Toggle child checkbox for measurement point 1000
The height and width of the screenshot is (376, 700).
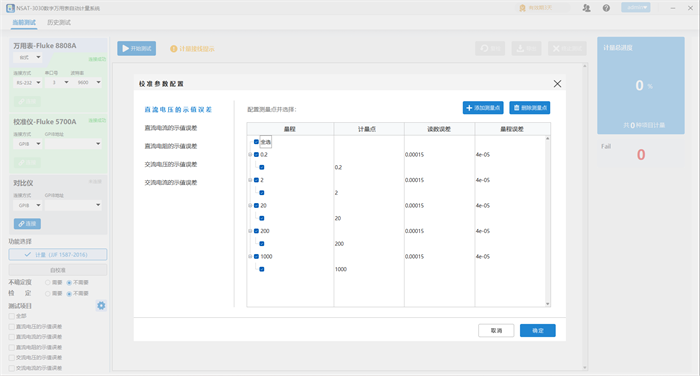point(262,269)
